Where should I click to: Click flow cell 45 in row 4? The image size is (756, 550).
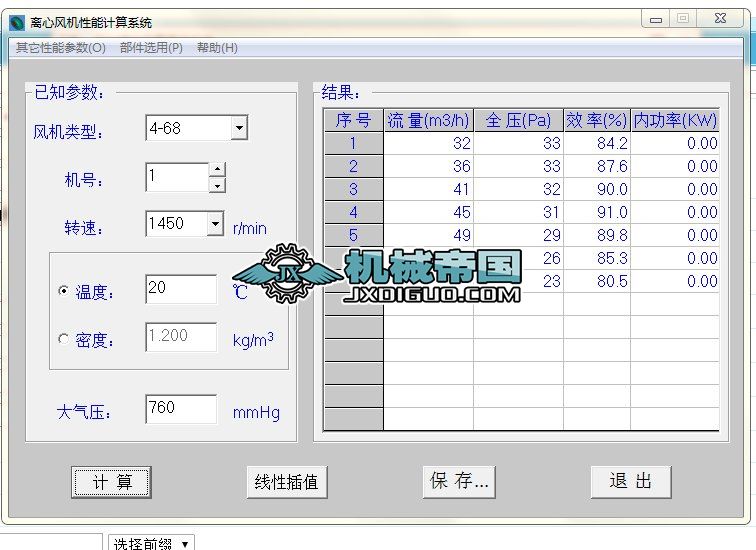click(428, 212)
